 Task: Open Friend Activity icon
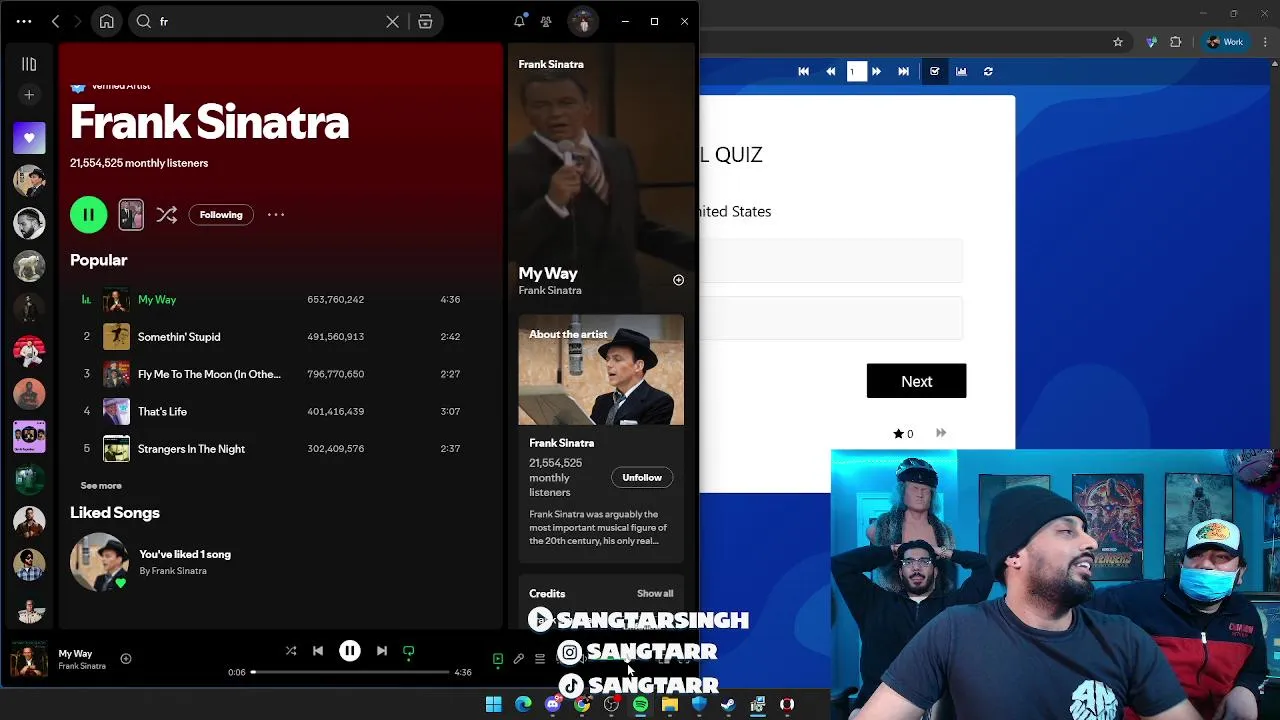(x=546, y=21)
